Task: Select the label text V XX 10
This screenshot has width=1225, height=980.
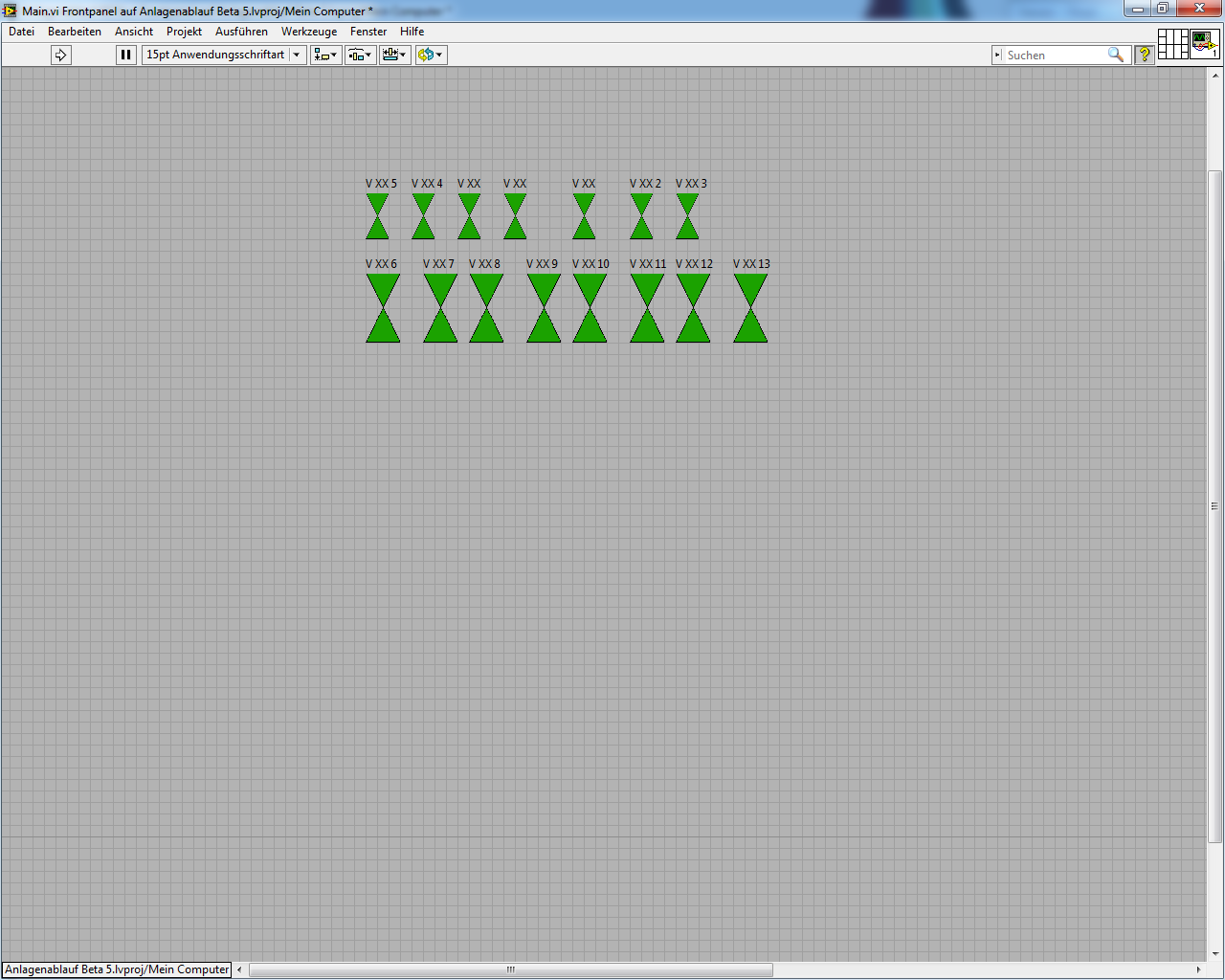Action: point(590,264)
